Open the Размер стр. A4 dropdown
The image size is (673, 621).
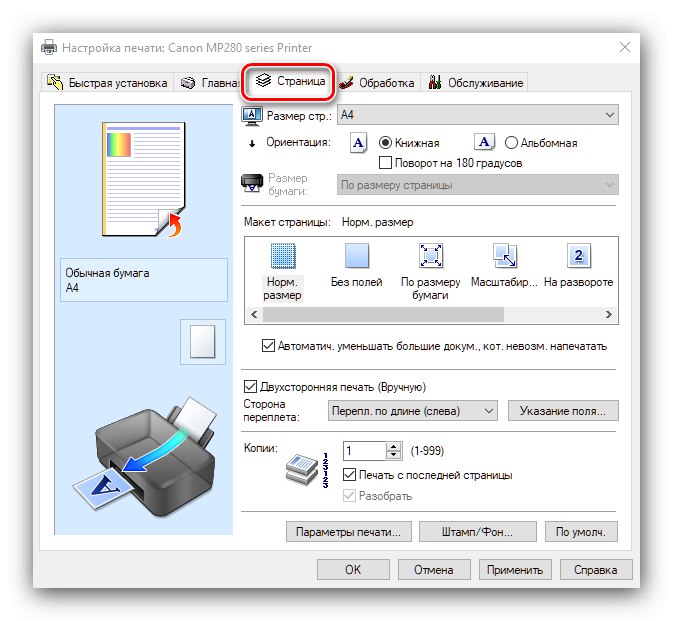[478, 115]
